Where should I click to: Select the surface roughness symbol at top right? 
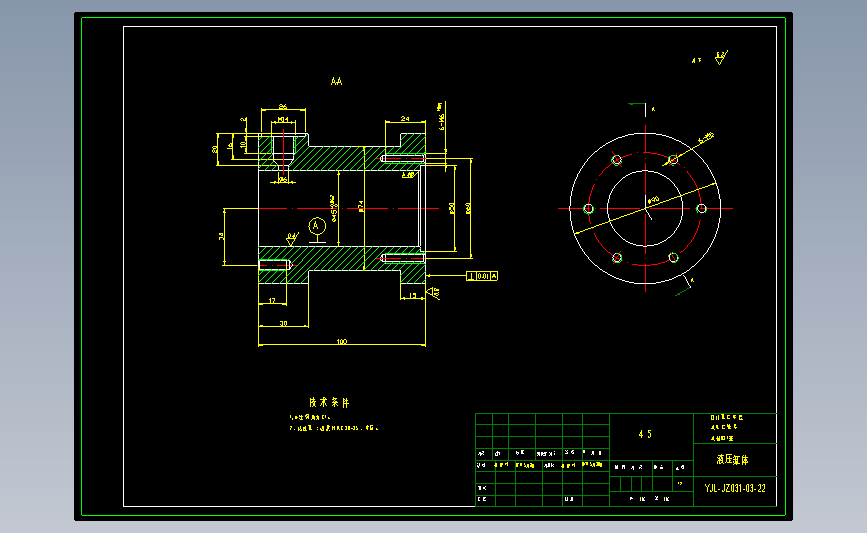coord(721,58)
